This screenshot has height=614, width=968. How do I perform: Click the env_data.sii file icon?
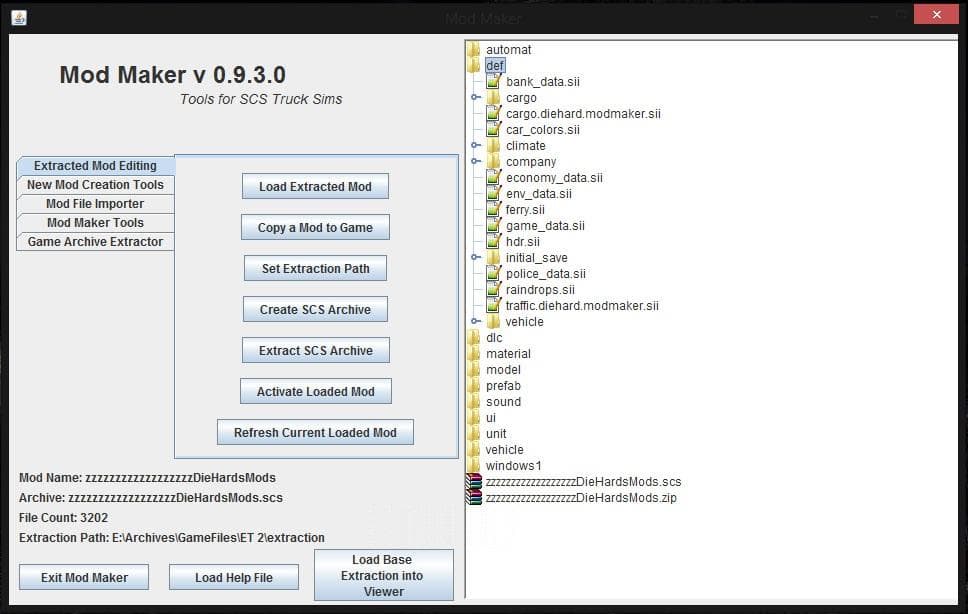click(x=493, y=194)
